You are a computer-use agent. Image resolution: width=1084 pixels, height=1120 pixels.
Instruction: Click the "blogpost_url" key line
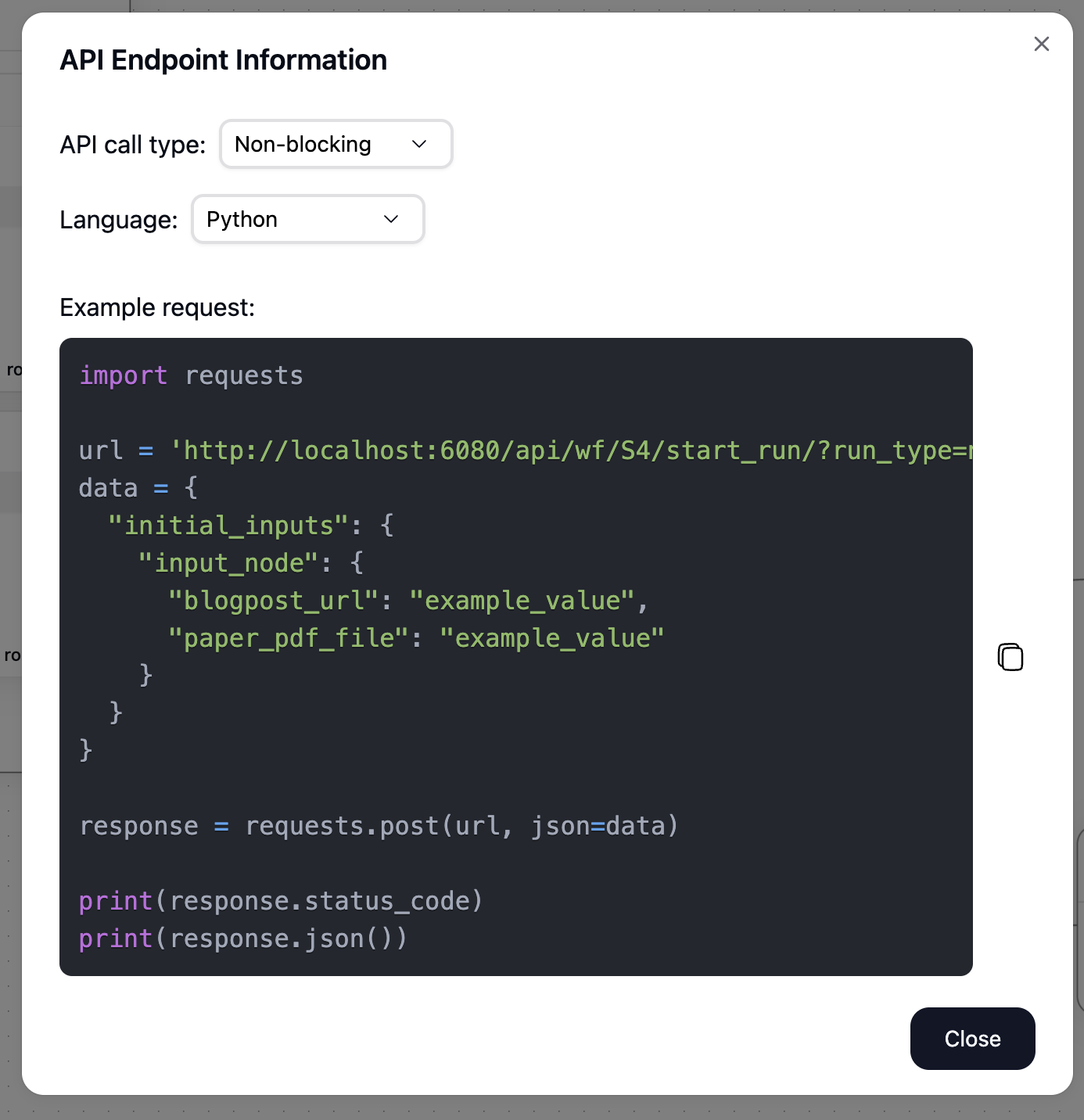coord(408,601)
